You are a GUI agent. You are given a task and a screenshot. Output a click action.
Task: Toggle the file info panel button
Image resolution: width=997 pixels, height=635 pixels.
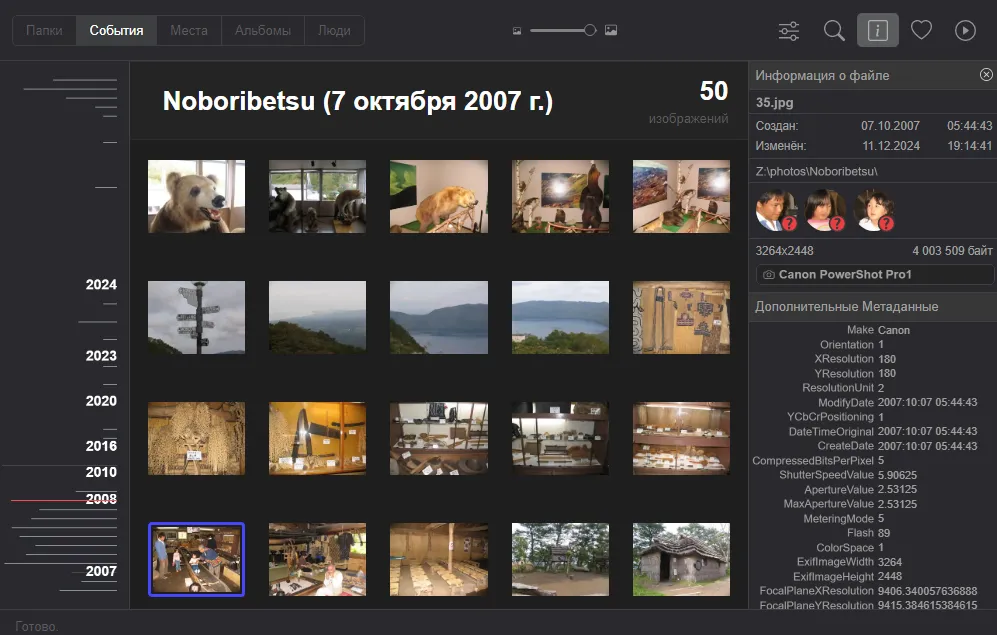tap(877, 31)
